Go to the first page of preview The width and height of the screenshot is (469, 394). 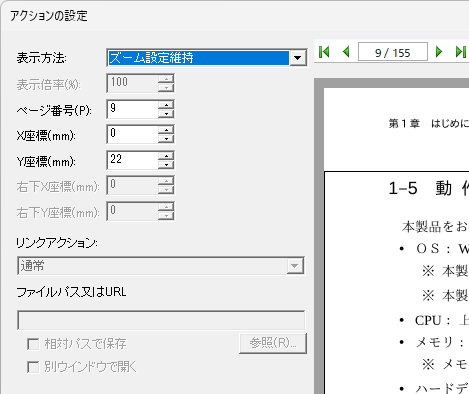tap(324, 52)
